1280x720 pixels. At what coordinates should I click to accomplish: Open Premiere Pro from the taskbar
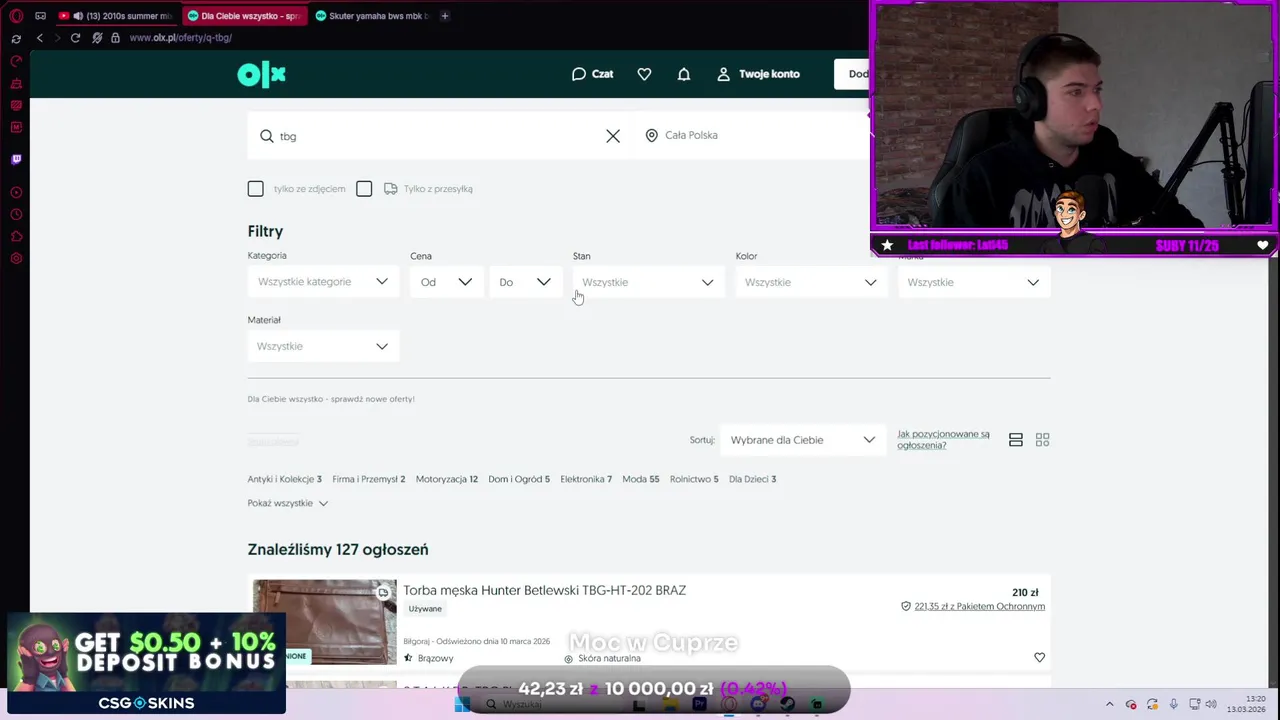699,704
